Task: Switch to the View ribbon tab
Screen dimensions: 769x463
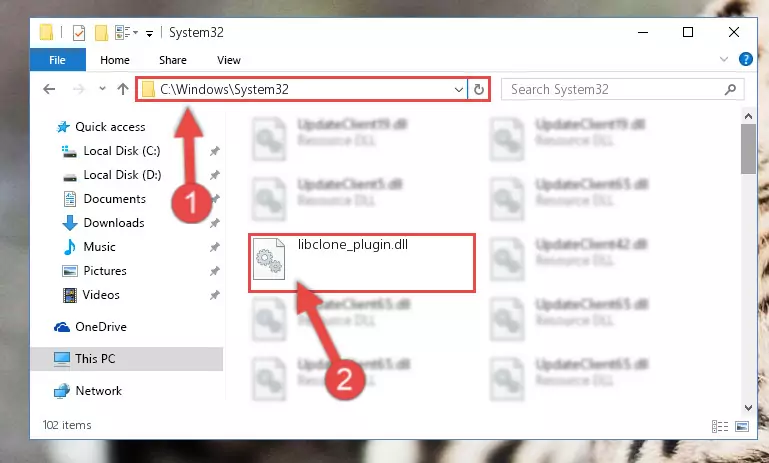Action: point(229,60)
